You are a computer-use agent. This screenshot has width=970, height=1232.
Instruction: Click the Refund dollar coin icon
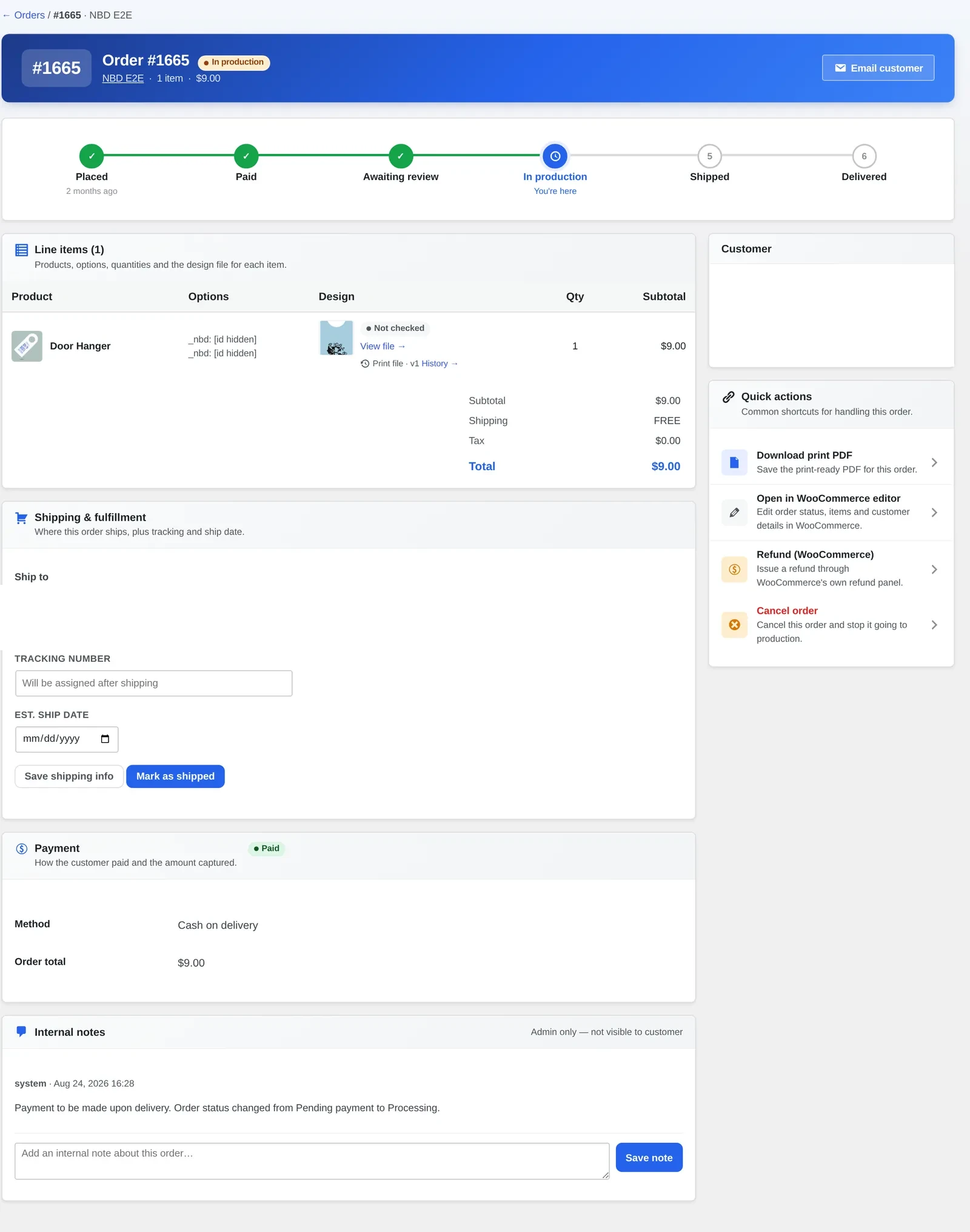[x=734, y=569]
